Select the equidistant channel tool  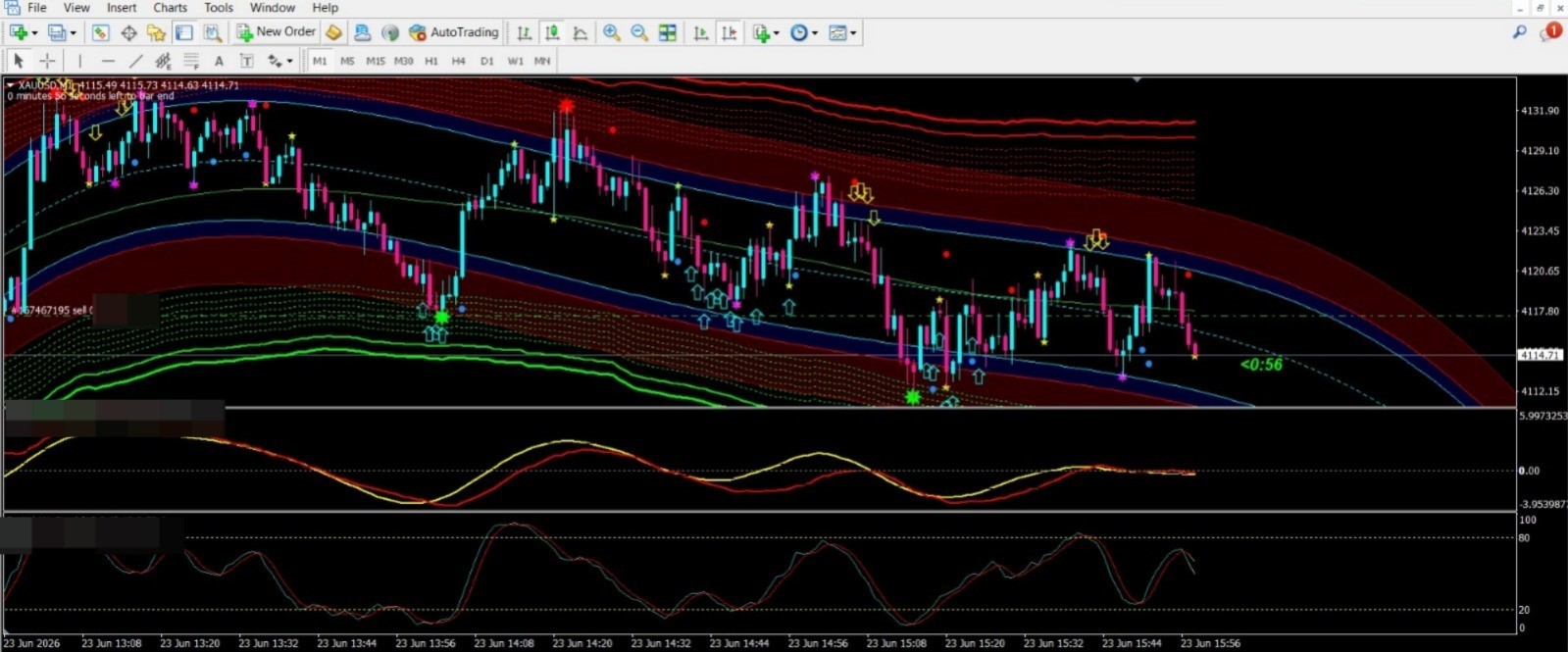(163, 61)
